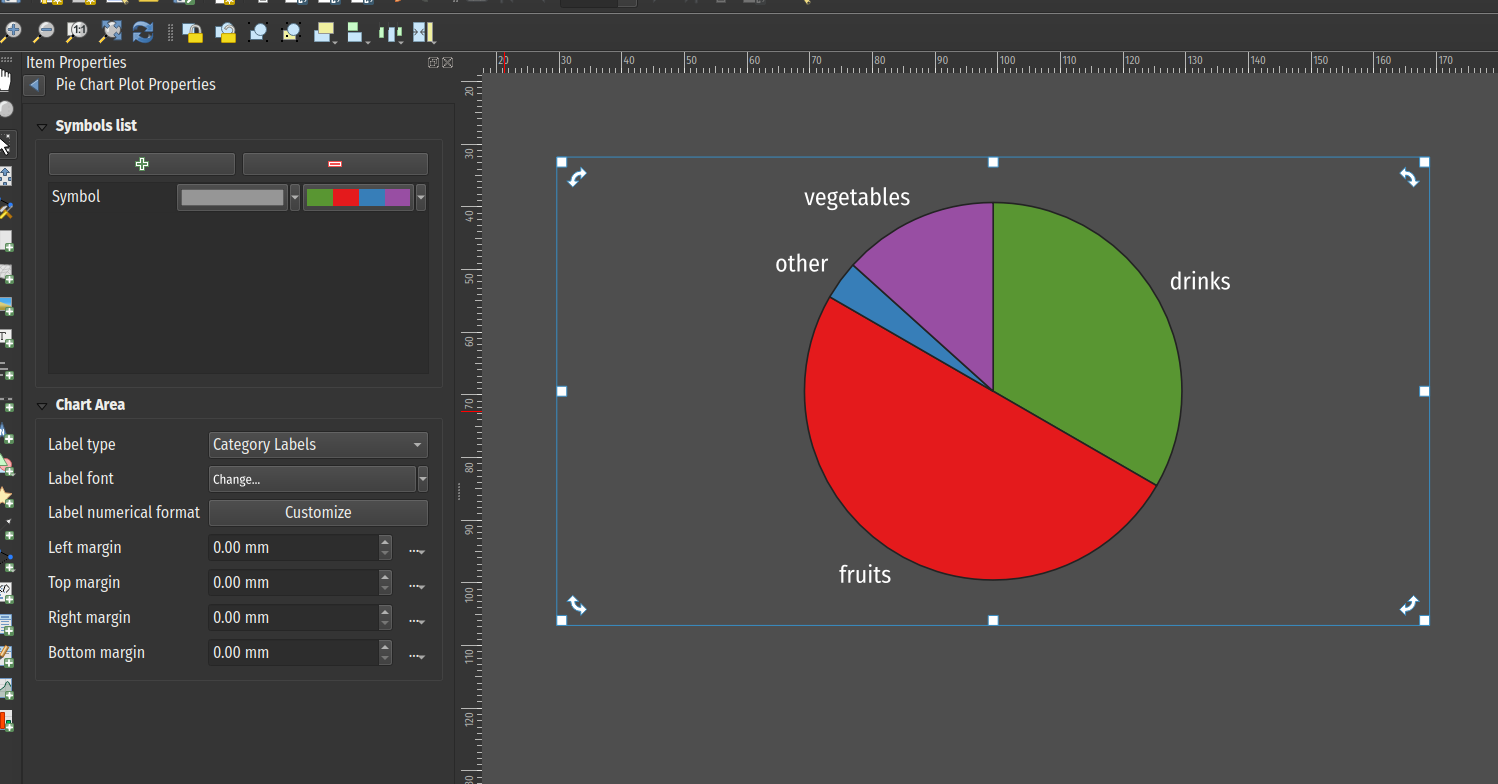1498x784 pixels.
Task: Unlock all layout items
Action: click(225, 33)
